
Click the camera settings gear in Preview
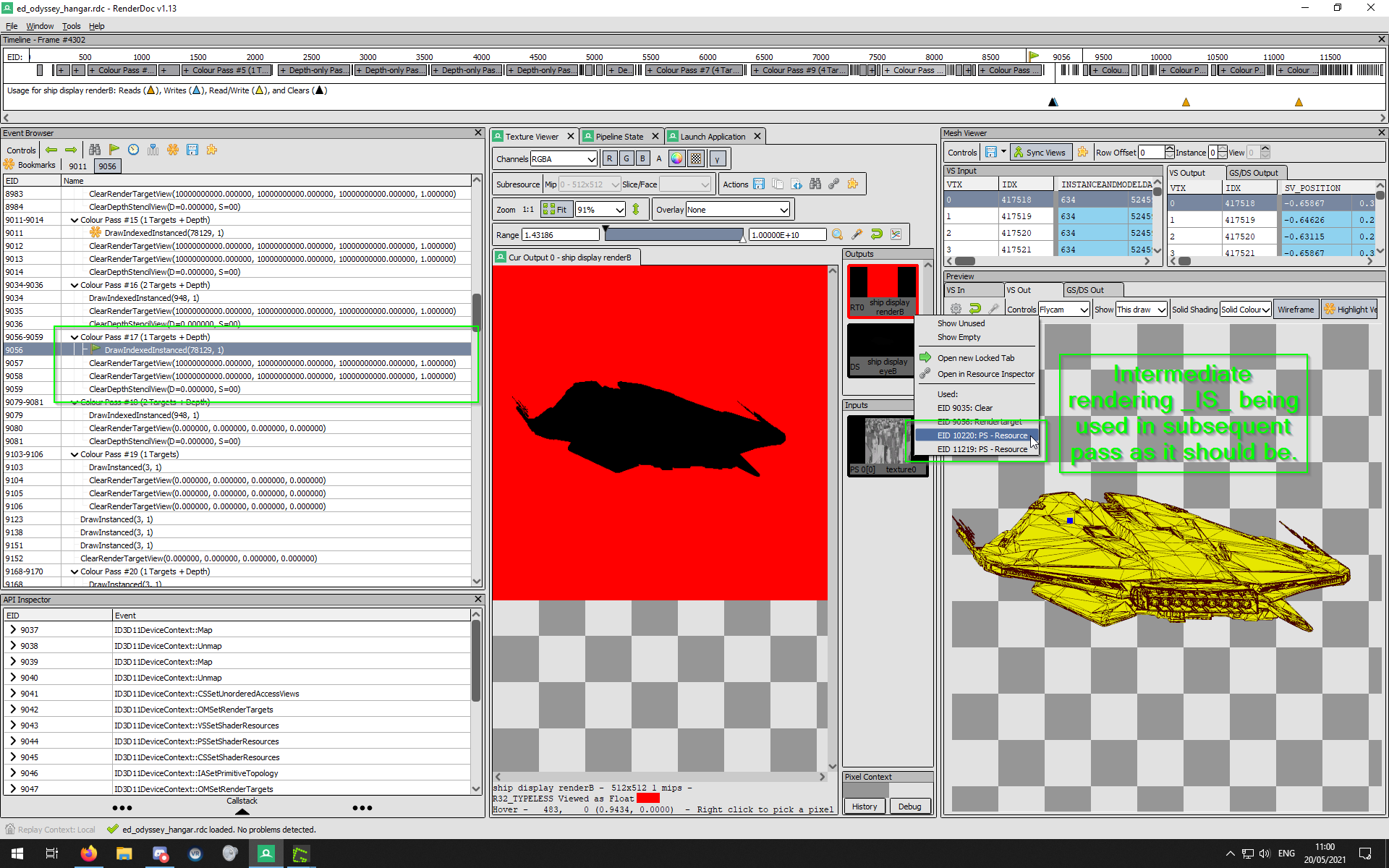[x=956, y=309]
